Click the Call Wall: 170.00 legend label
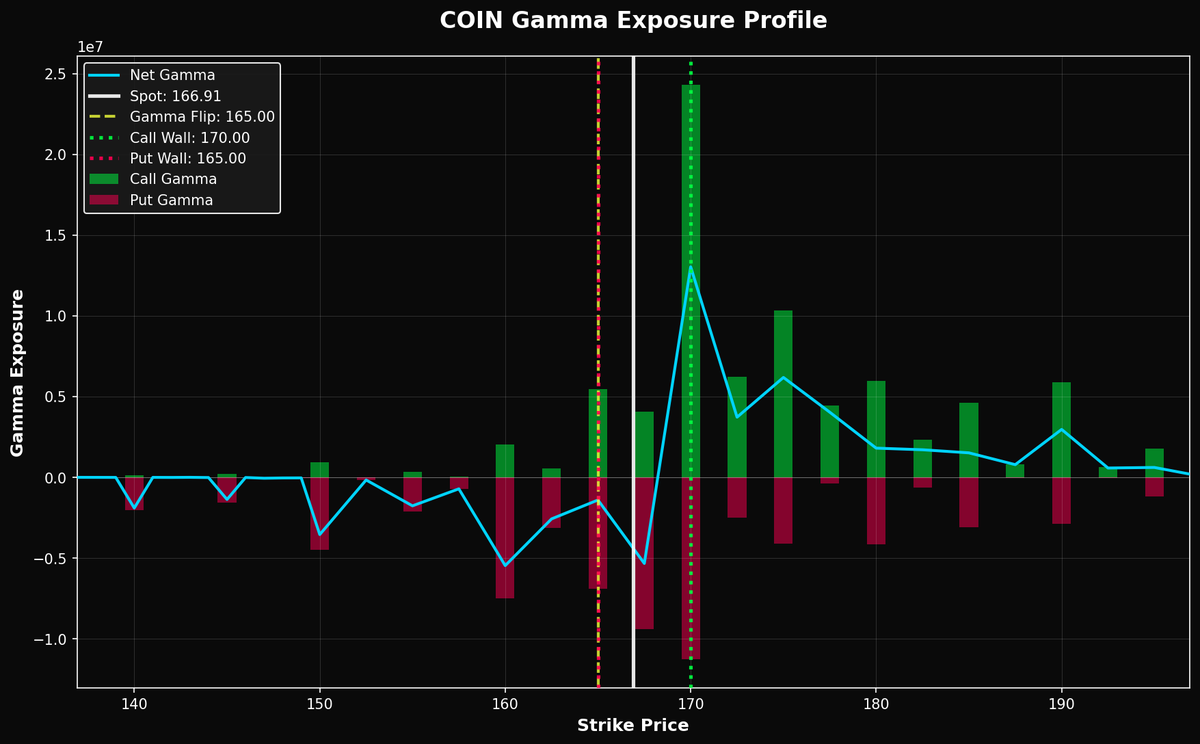 point(190,138)
